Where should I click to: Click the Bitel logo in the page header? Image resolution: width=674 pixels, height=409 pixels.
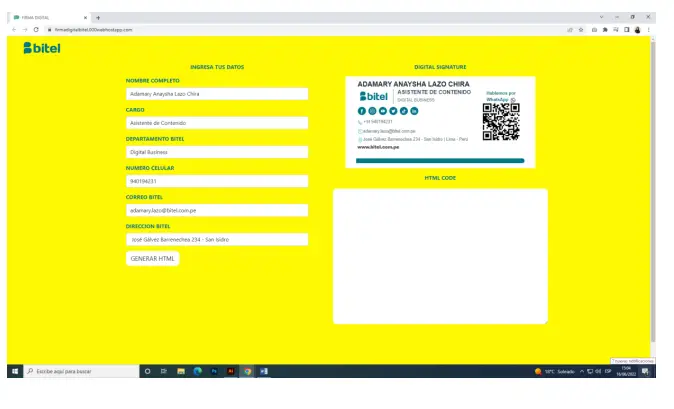pyautogui.click(x=42, y=48)
